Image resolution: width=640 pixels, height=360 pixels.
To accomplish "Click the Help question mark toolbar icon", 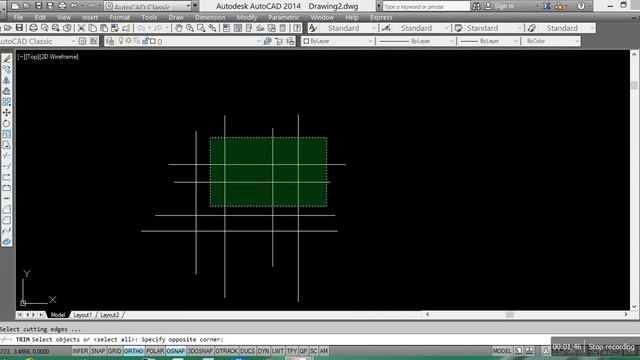I will 297,28.
